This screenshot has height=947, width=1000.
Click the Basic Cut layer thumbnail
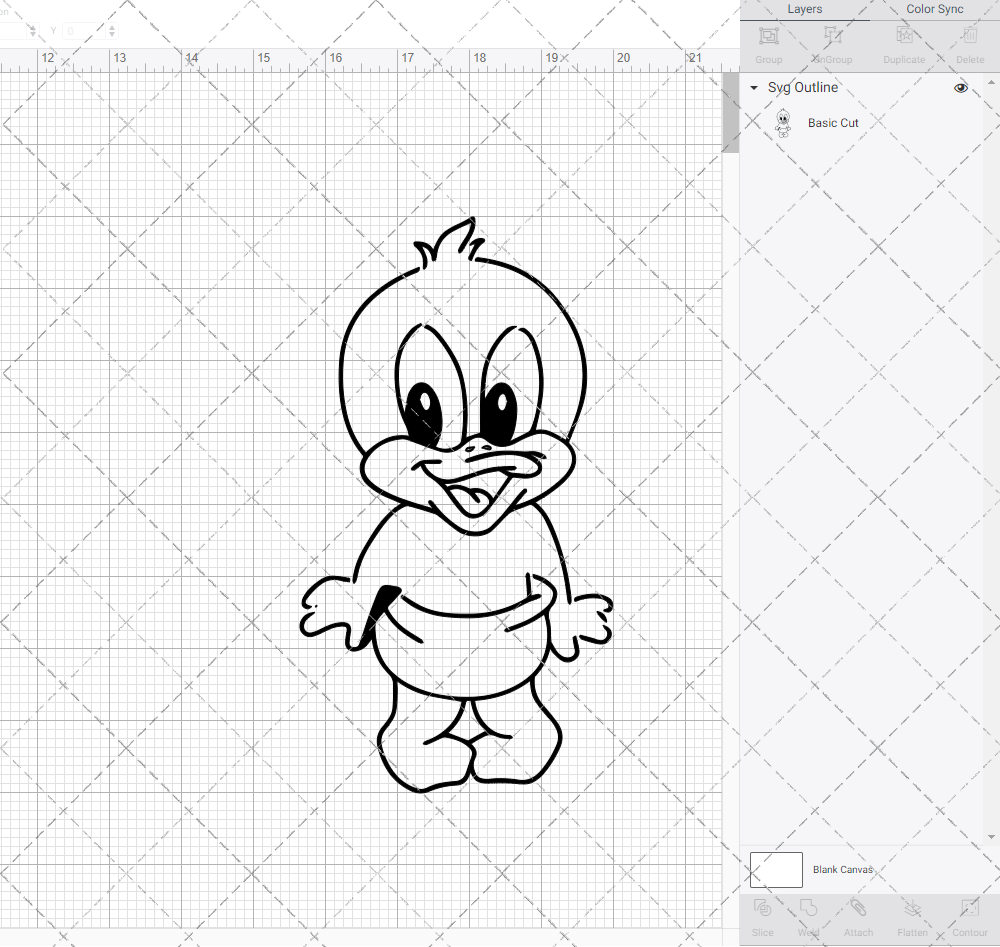(x=784, y=122)
